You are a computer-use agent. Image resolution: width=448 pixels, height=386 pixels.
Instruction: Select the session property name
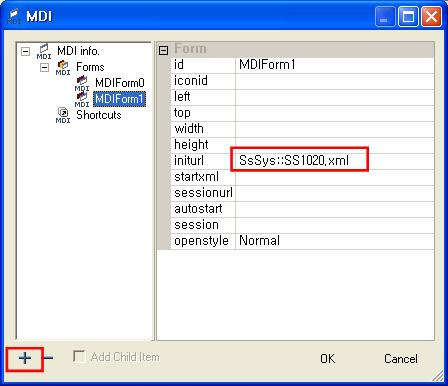tap(203, 225)
